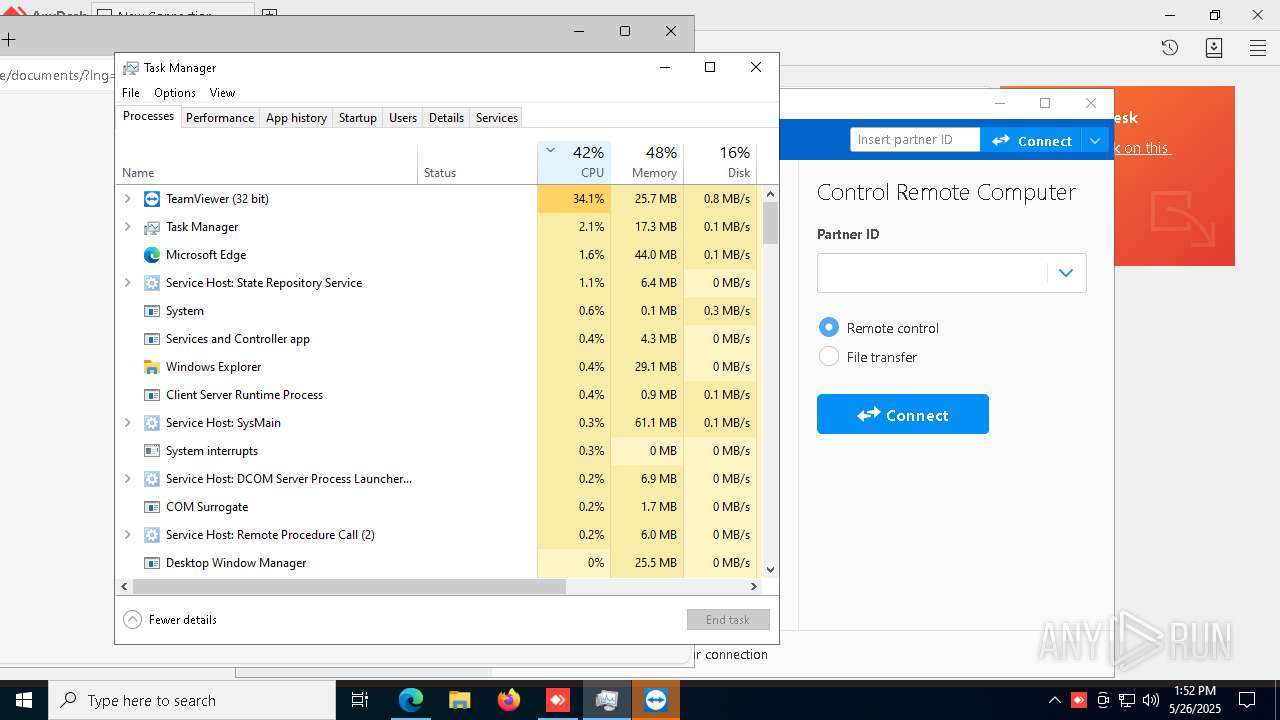Sort processes by the Name column
1280x720 pixels.
(267, 162)
